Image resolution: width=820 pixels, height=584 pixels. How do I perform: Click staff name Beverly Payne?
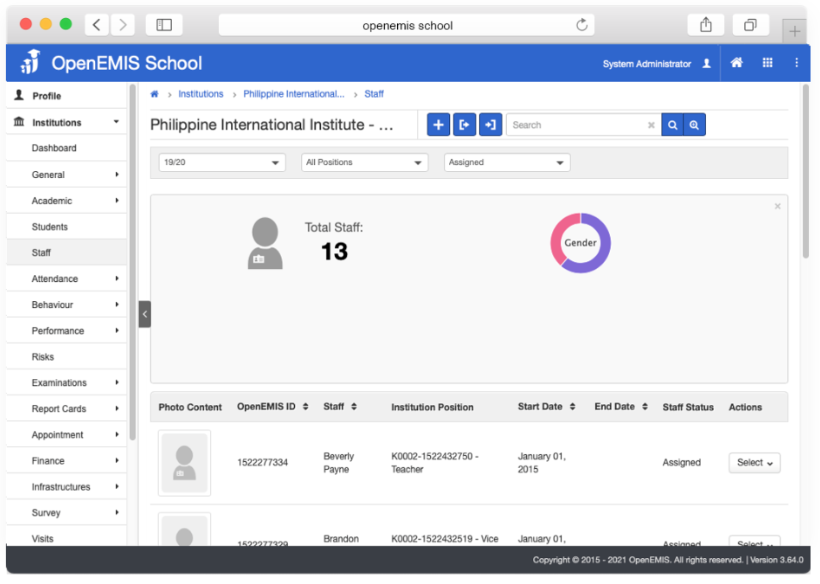click(338, 463)
